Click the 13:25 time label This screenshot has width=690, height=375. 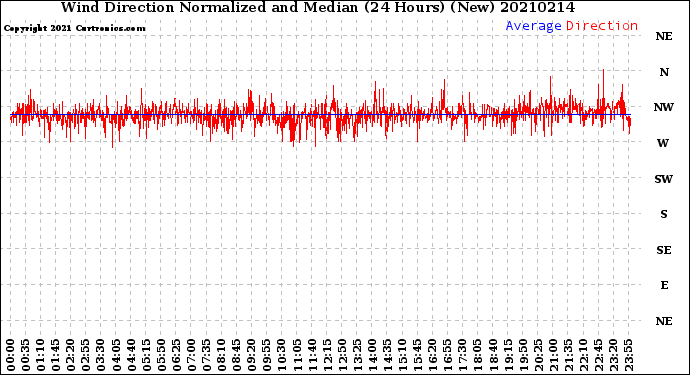pos(357,355)
